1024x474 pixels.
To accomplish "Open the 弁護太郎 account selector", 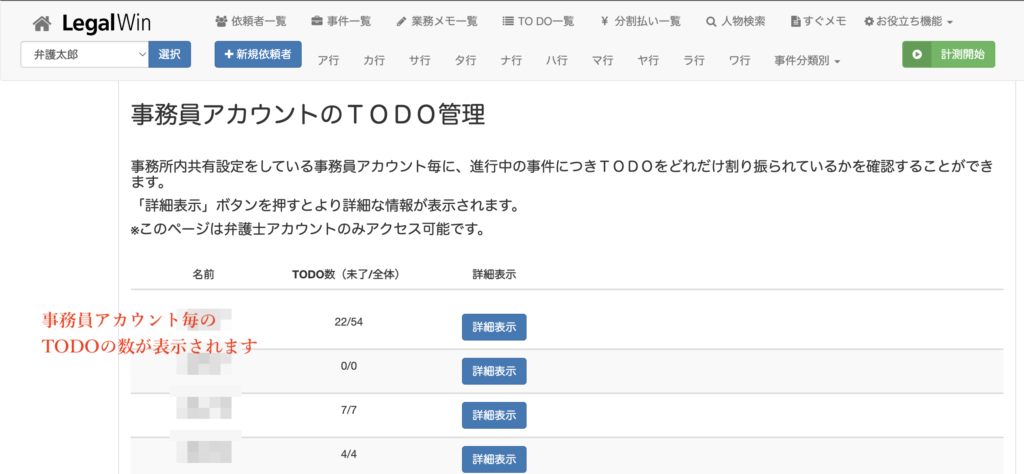I will (84, 55).
